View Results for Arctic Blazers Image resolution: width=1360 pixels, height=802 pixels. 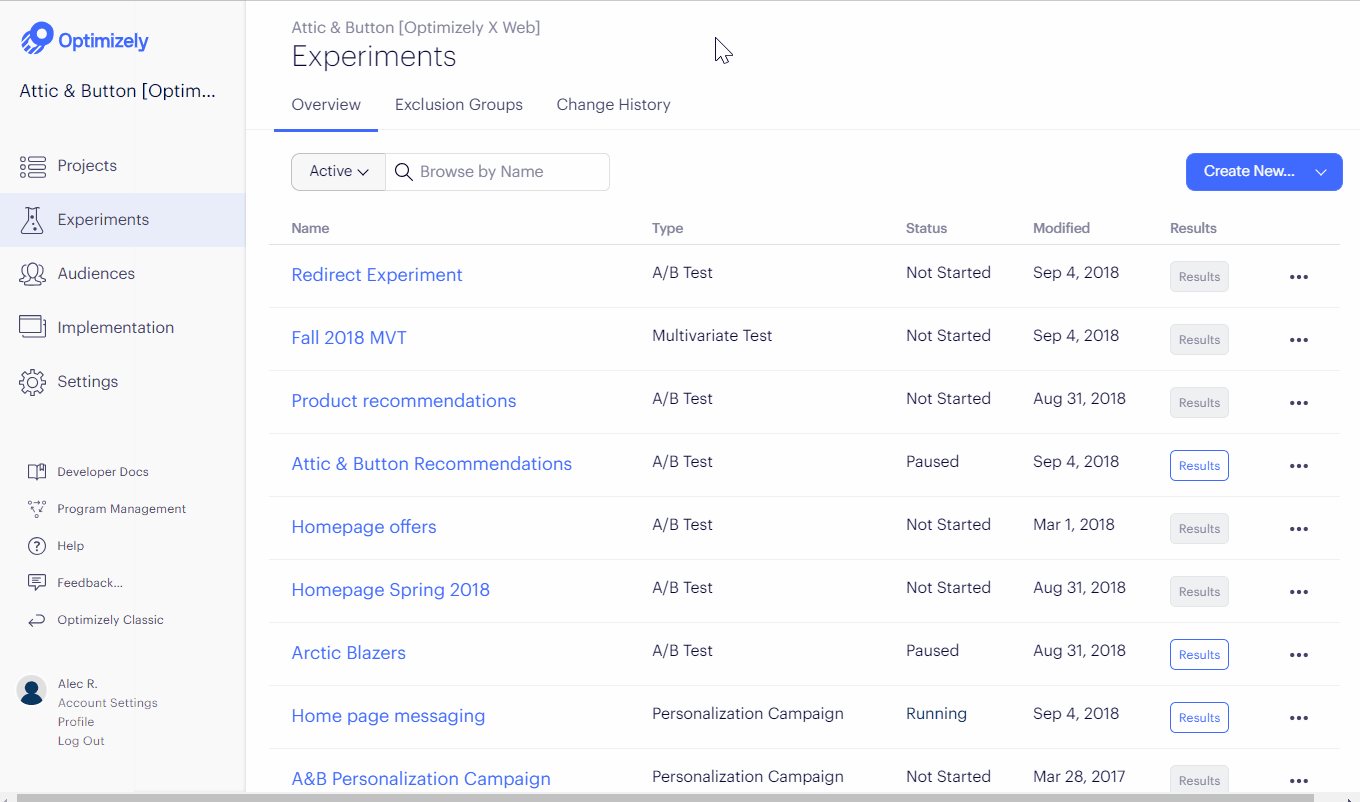click(1199, 655)
